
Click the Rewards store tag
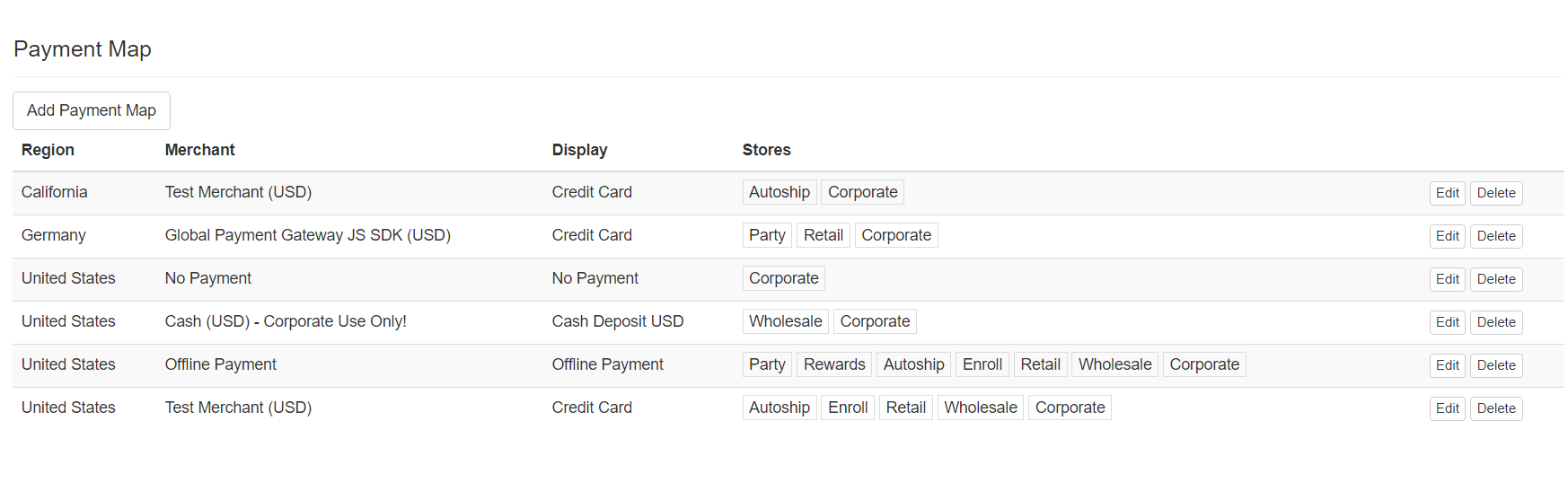coord(833,364)
